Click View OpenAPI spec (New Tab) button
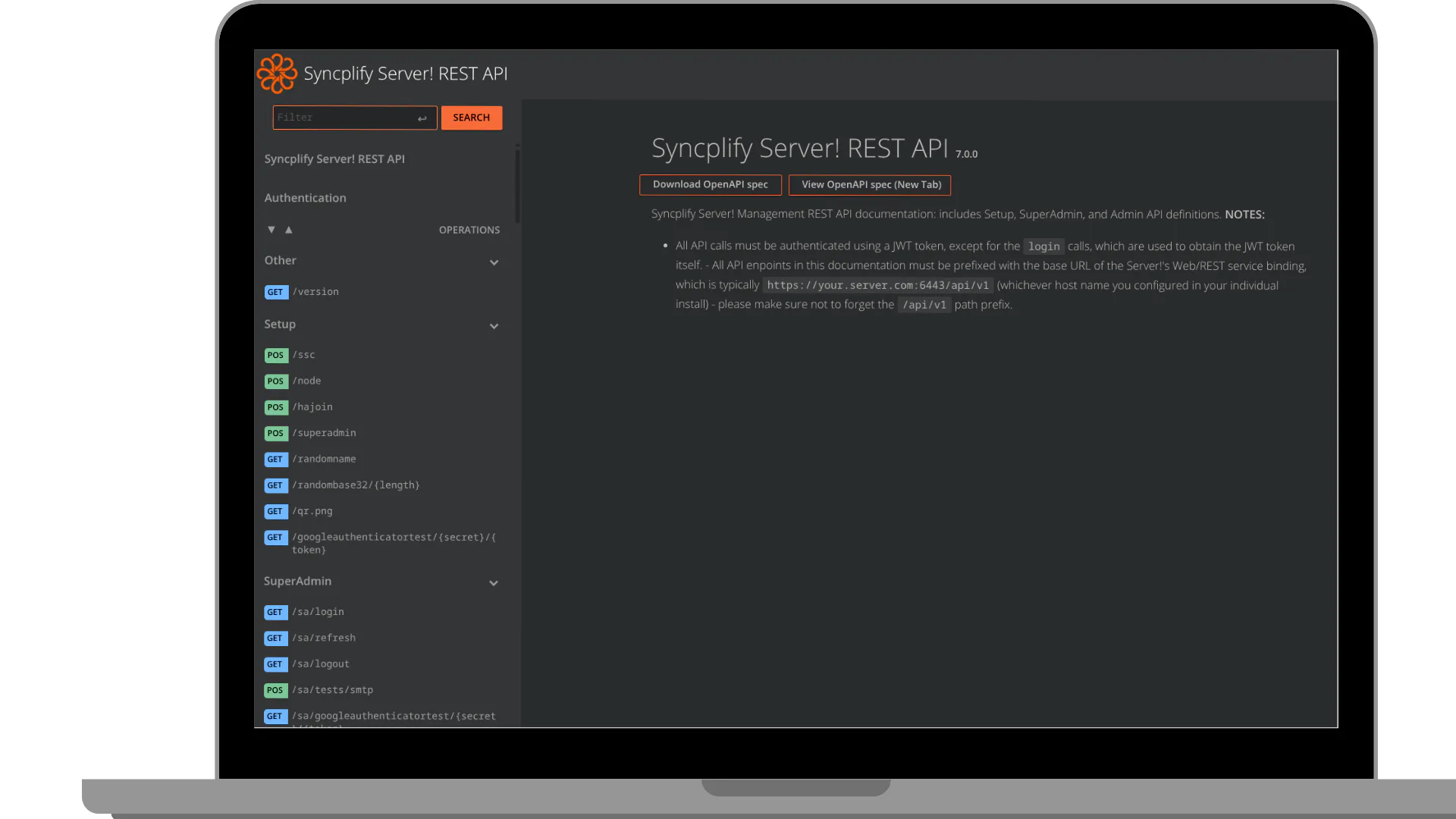The width and height of the screenshot is (1456, 819). [x=870, y=184]
